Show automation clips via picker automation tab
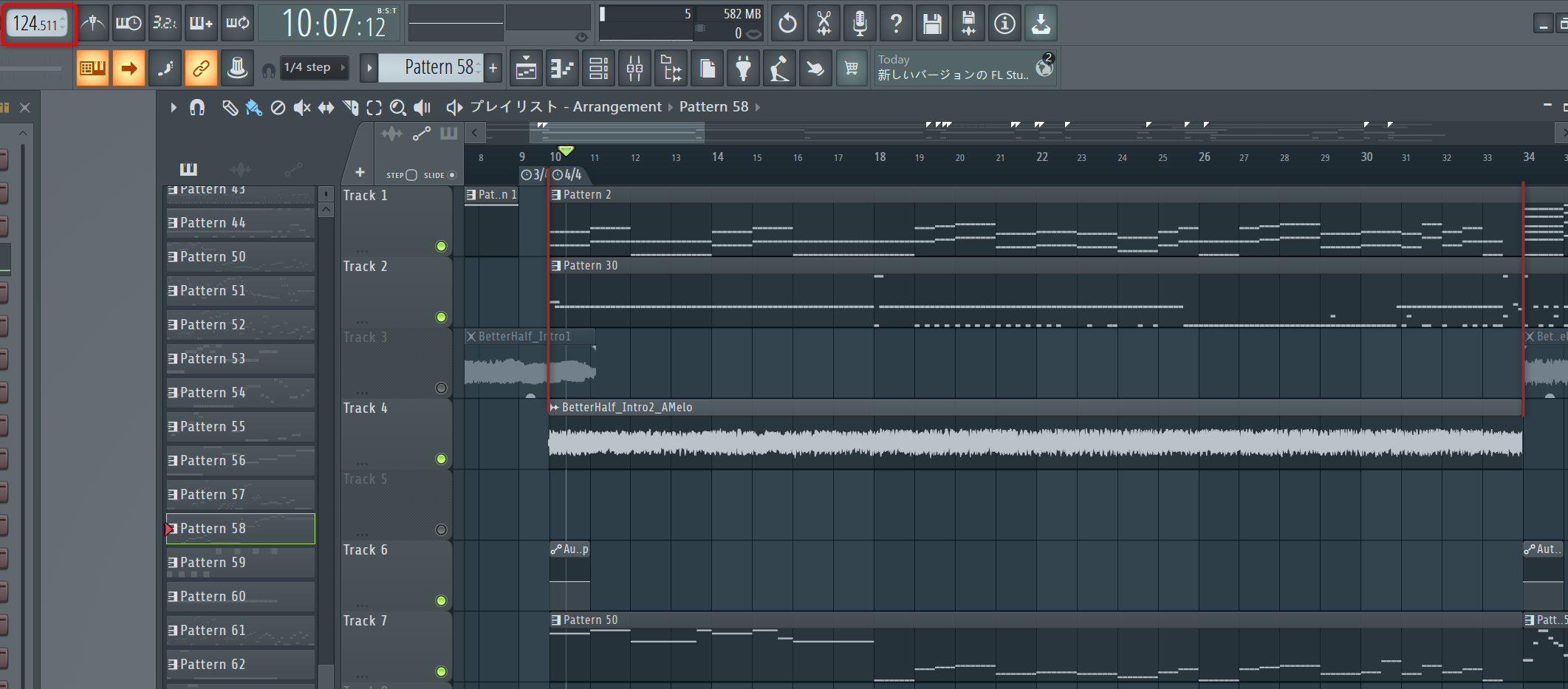This screenshot has height=689, width=1568. tap(294, 169)
